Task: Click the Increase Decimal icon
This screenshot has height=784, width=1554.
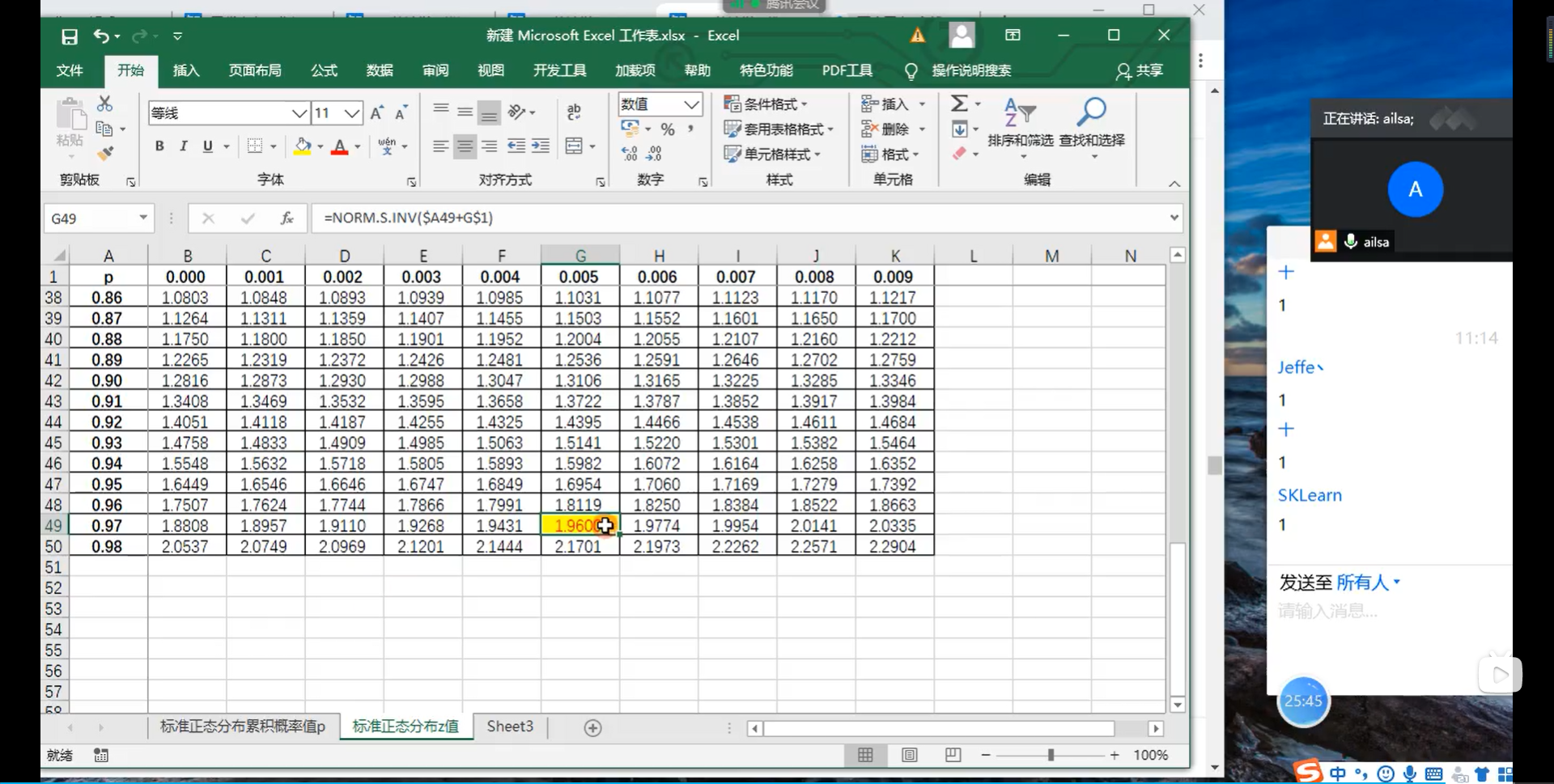Action: click(x=630, y=153)
